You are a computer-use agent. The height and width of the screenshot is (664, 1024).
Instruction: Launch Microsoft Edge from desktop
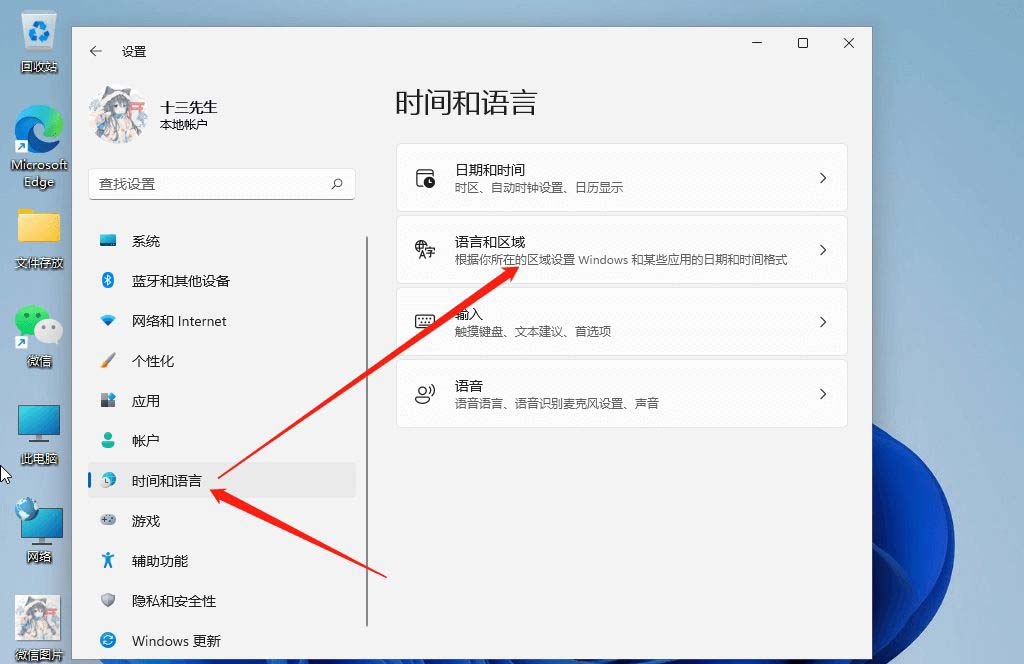pyautogui.click(x=39, y=148)
